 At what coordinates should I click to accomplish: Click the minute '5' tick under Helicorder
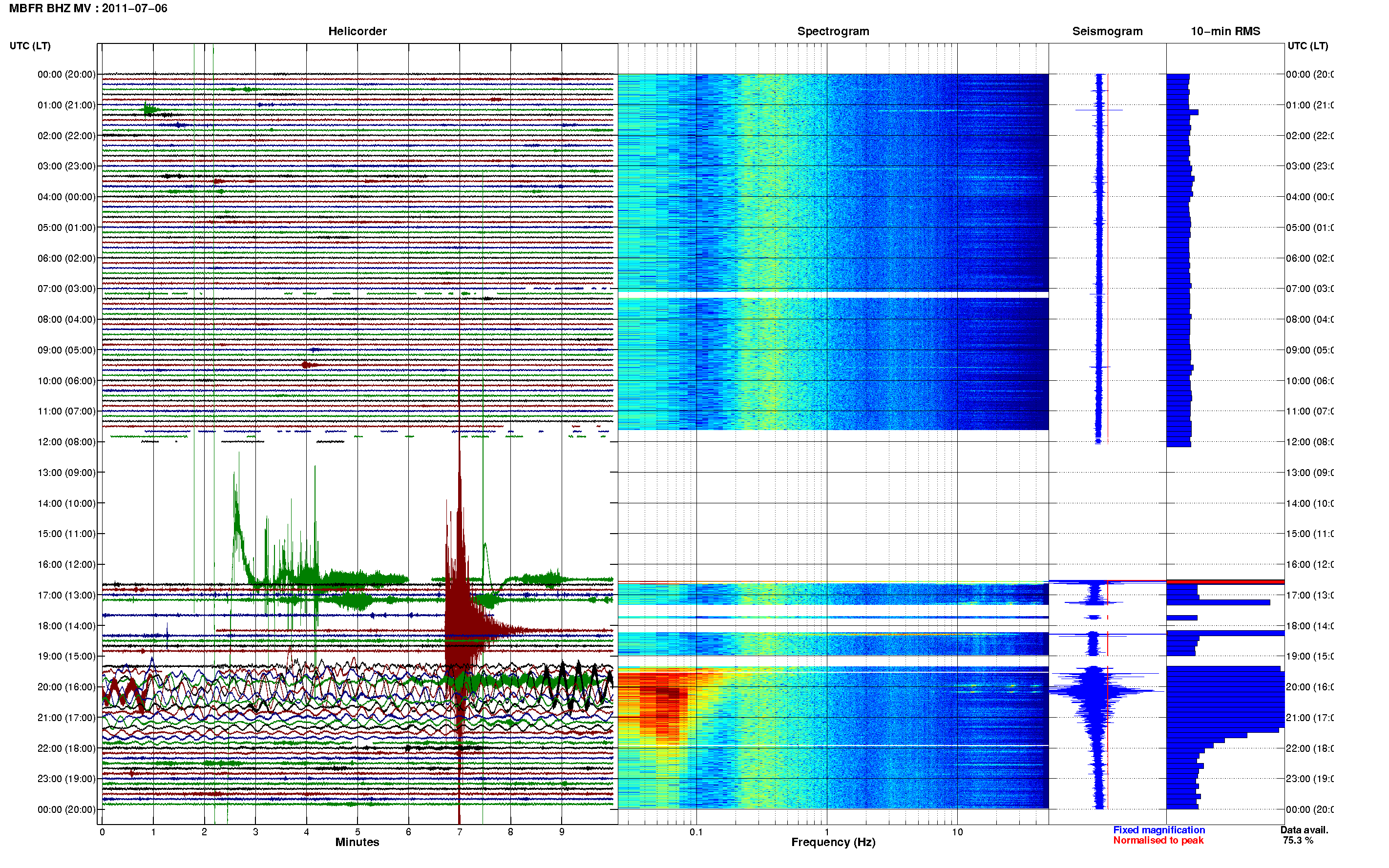[x=357, y=832]
